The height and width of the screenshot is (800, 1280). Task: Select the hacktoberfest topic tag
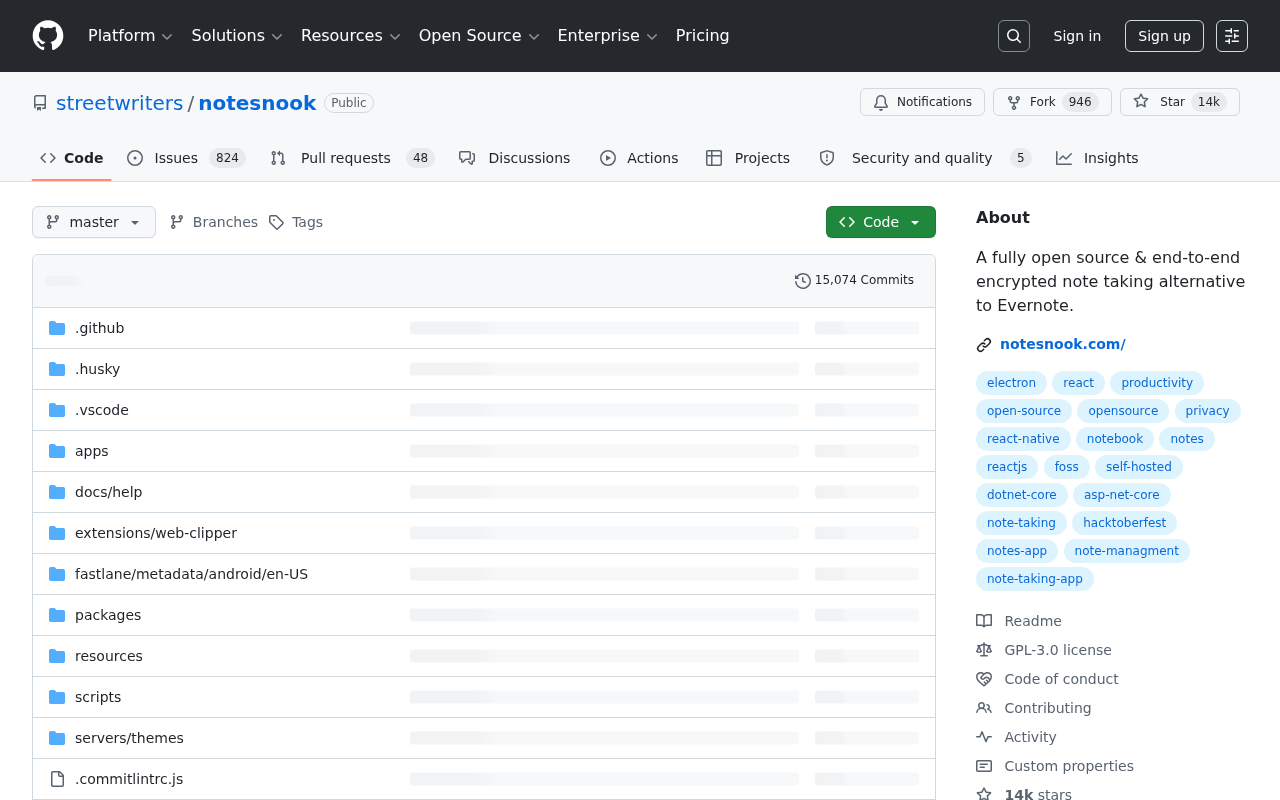point(1124,523)
